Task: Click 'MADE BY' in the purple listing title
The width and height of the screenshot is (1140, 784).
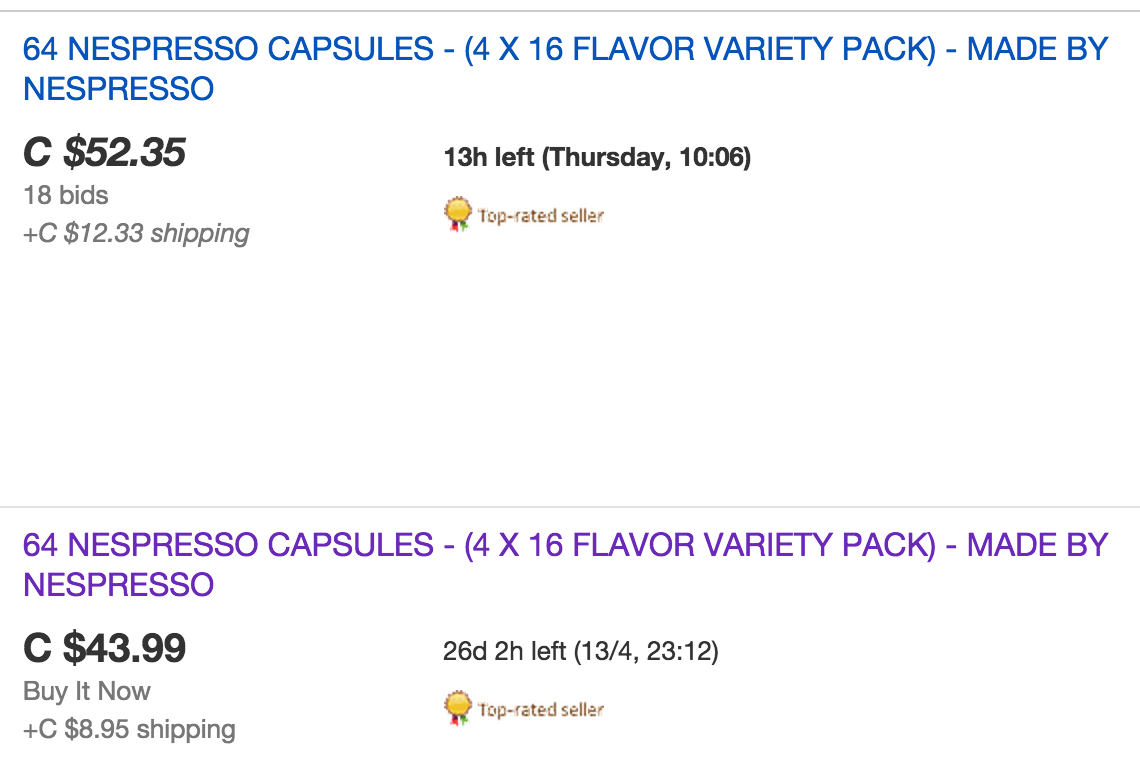Action: click(x=1037, y=545)
